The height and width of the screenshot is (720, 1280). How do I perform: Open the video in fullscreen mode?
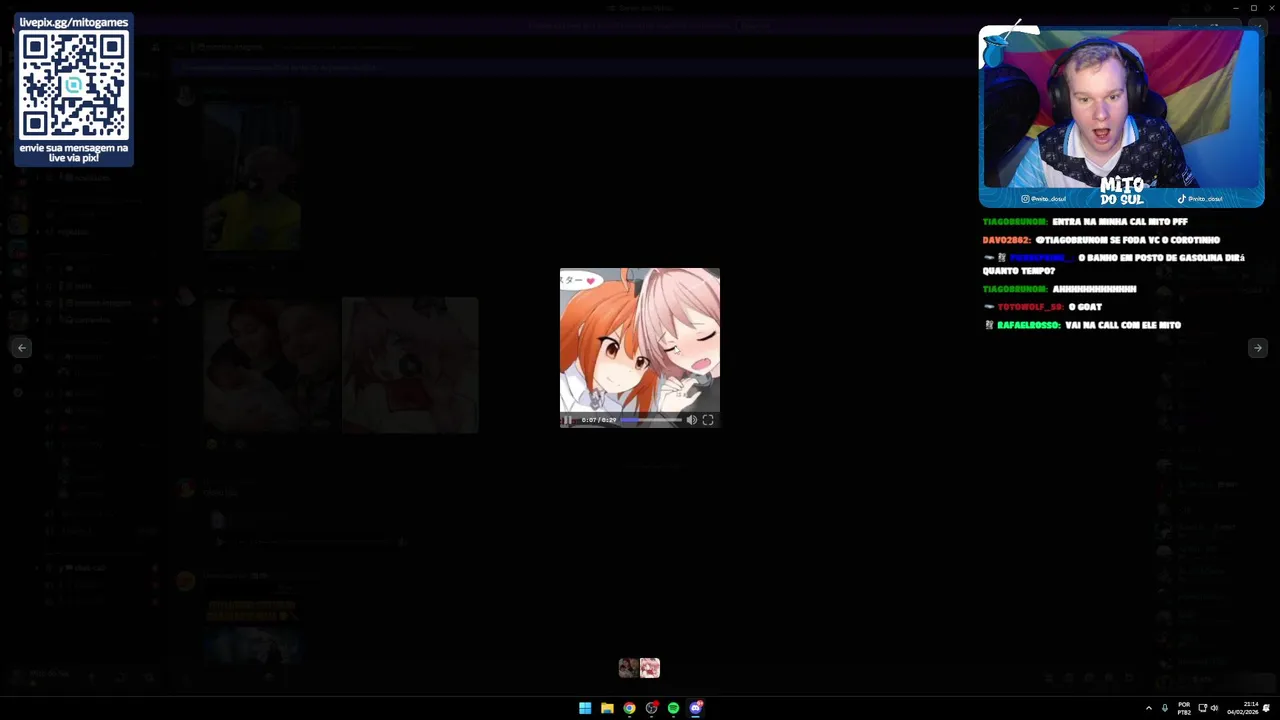(x=708, y=420)
